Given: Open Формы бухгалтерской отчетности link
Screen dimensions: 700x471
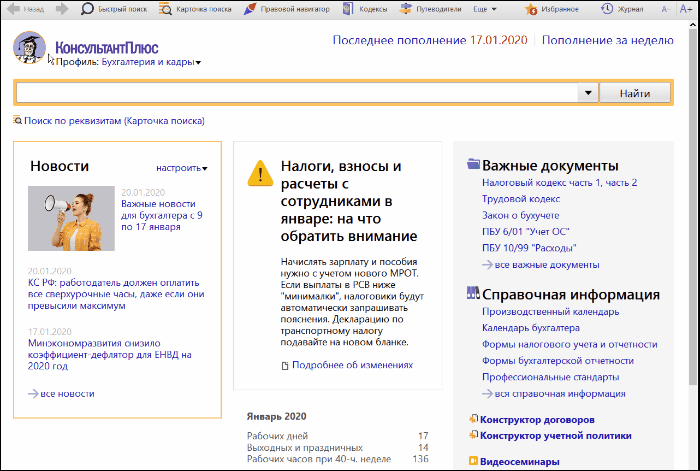Looking at the screenshot, I should click(x=558, y=360).
